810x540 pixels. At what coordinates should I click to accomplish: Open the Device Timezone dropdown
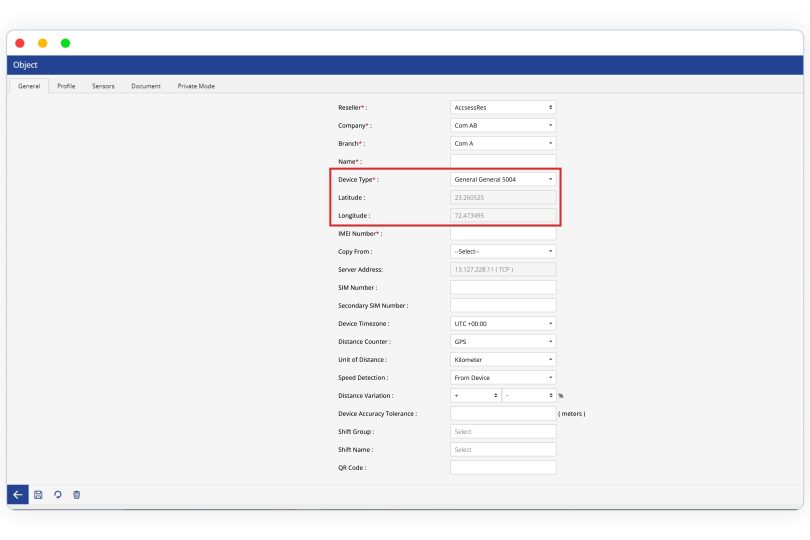(503, 323)
